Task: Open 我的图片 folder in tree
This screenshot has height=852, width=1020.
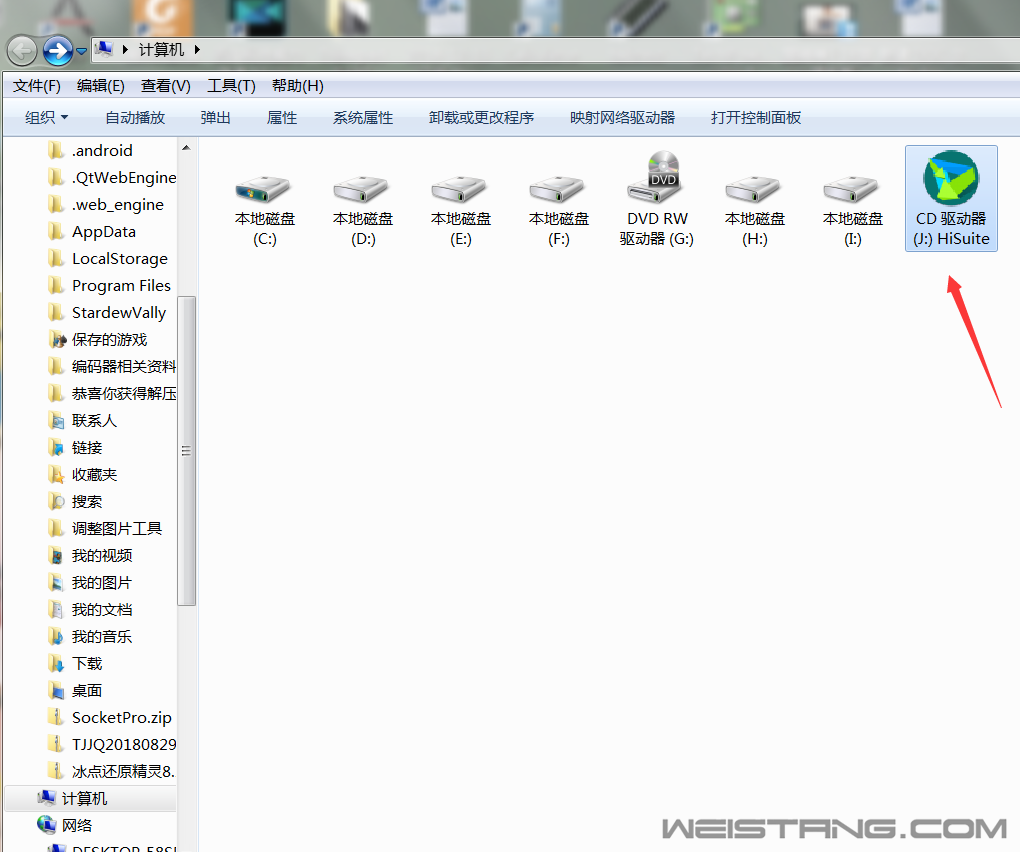Action: (x=90, y=583)
